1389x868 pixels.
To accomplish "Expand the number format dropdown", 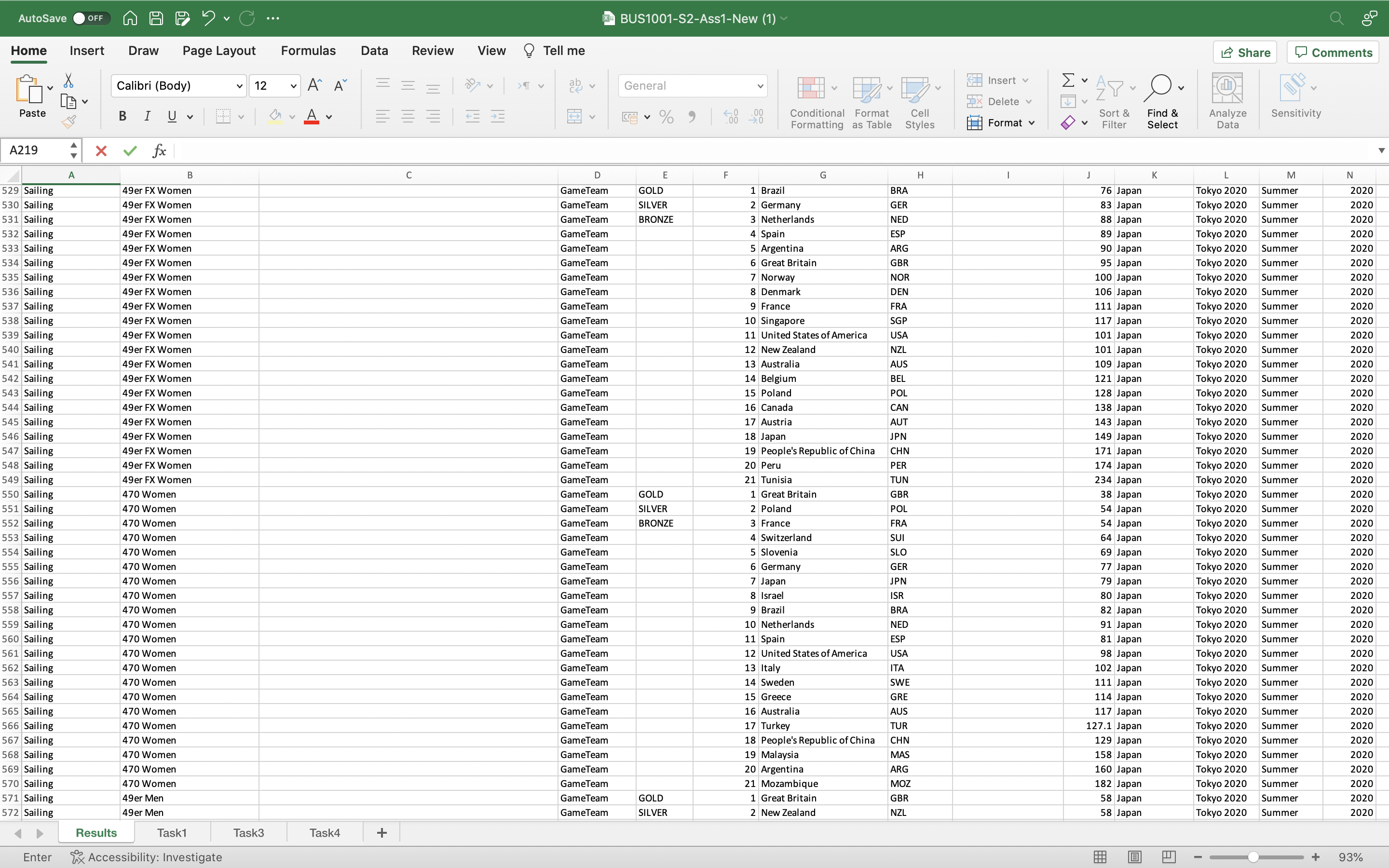I will [759, 85].
